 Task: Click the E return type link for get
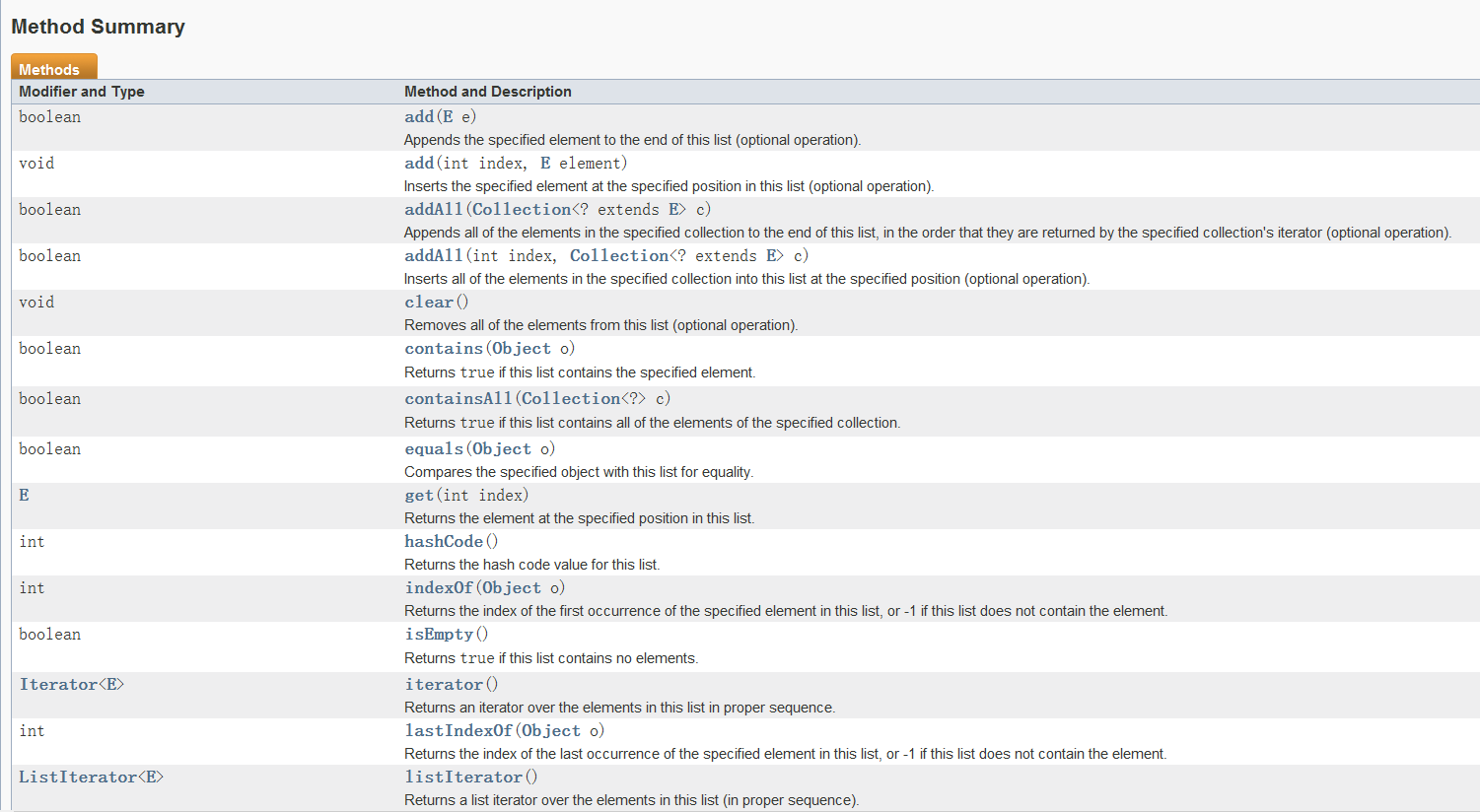[24, 495]
